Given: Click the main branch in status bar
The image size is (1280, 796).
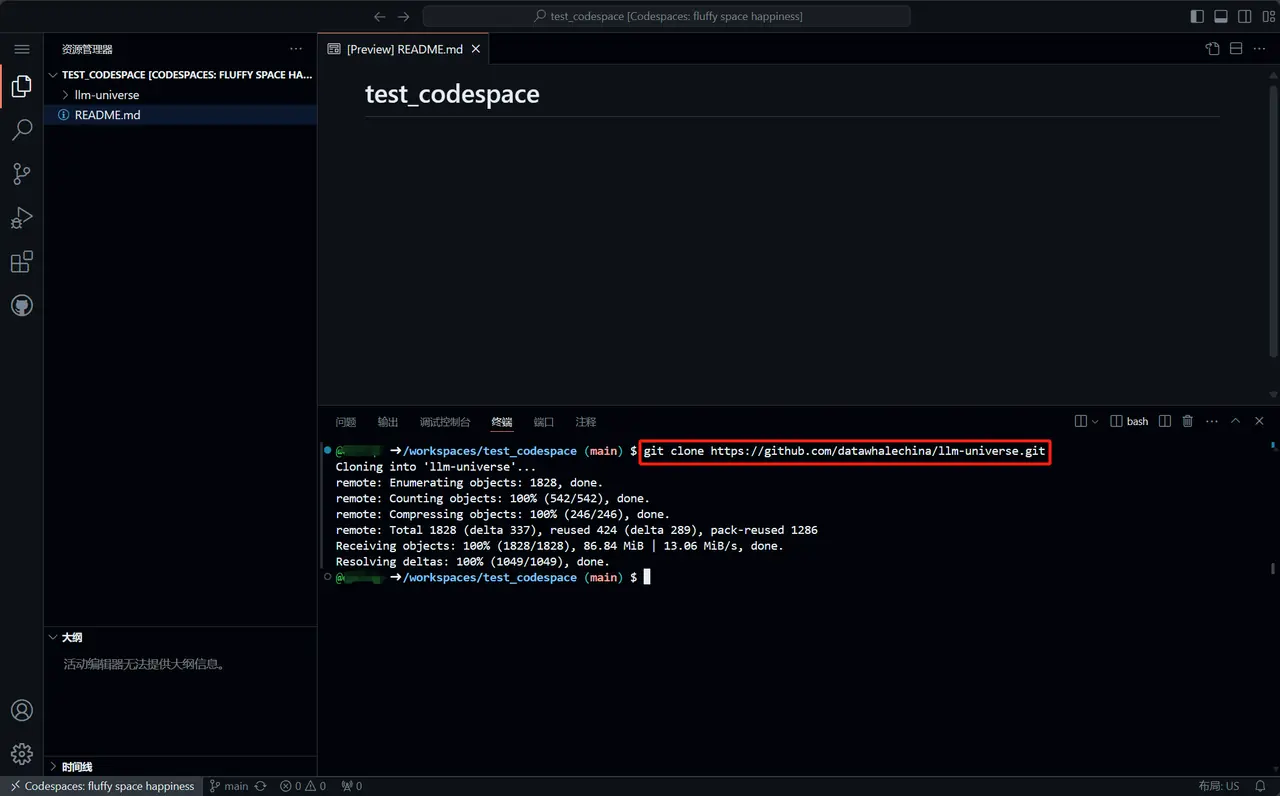Looking at the screenshot, I should (x=230, y=786).
